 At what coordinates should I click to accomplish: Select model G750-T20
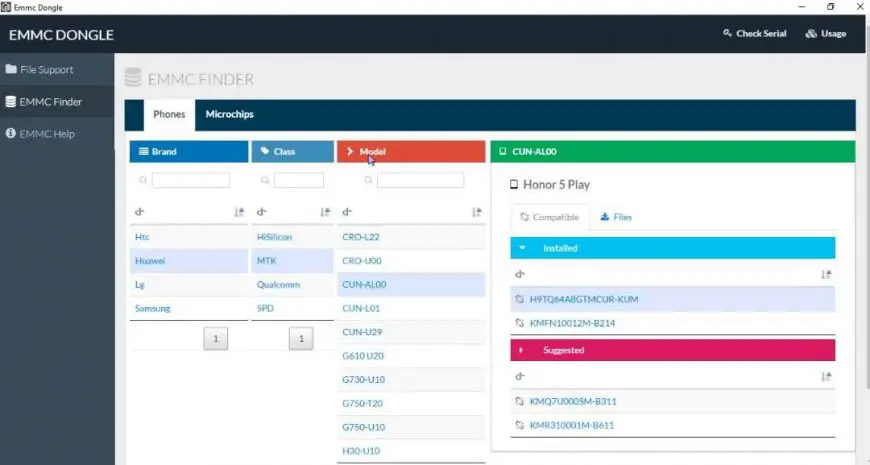coord(411,403)
